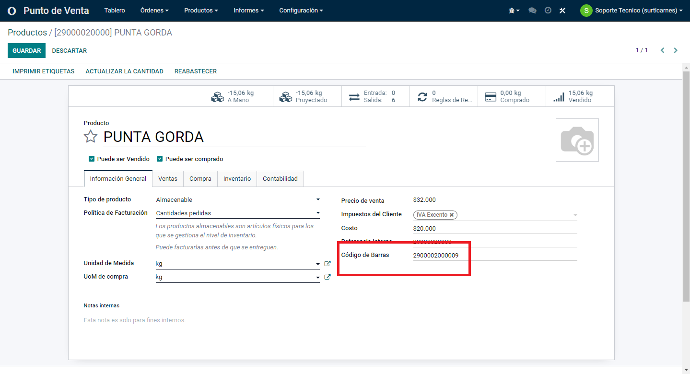Expand the Configuración menu

point(301,11)
